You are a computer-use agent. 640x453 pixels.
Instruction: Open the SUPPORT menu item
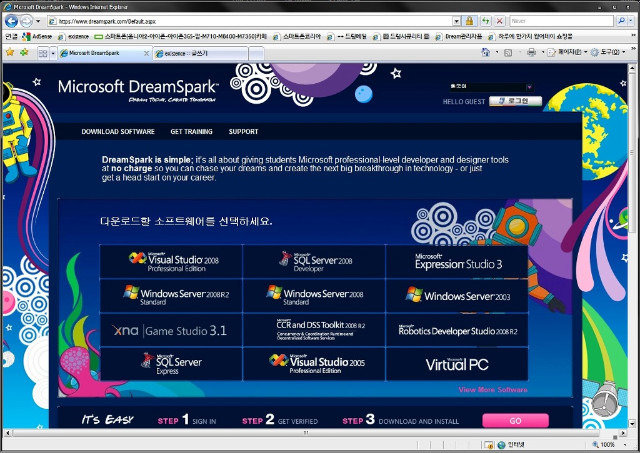click(x=243, y=131)
